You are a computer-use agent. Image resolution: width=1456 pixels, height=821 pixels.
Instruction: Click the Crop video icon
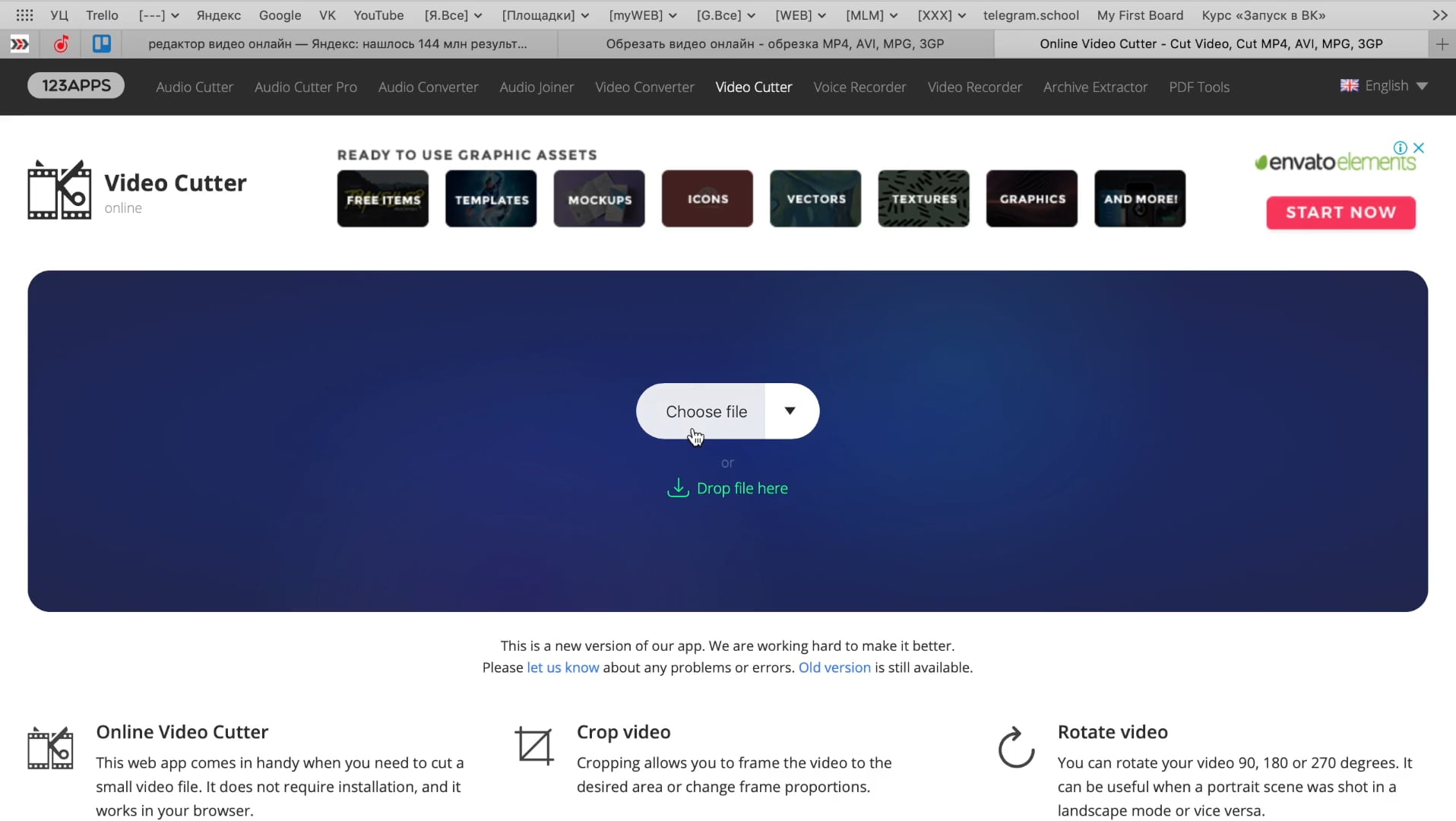(534, 746)
